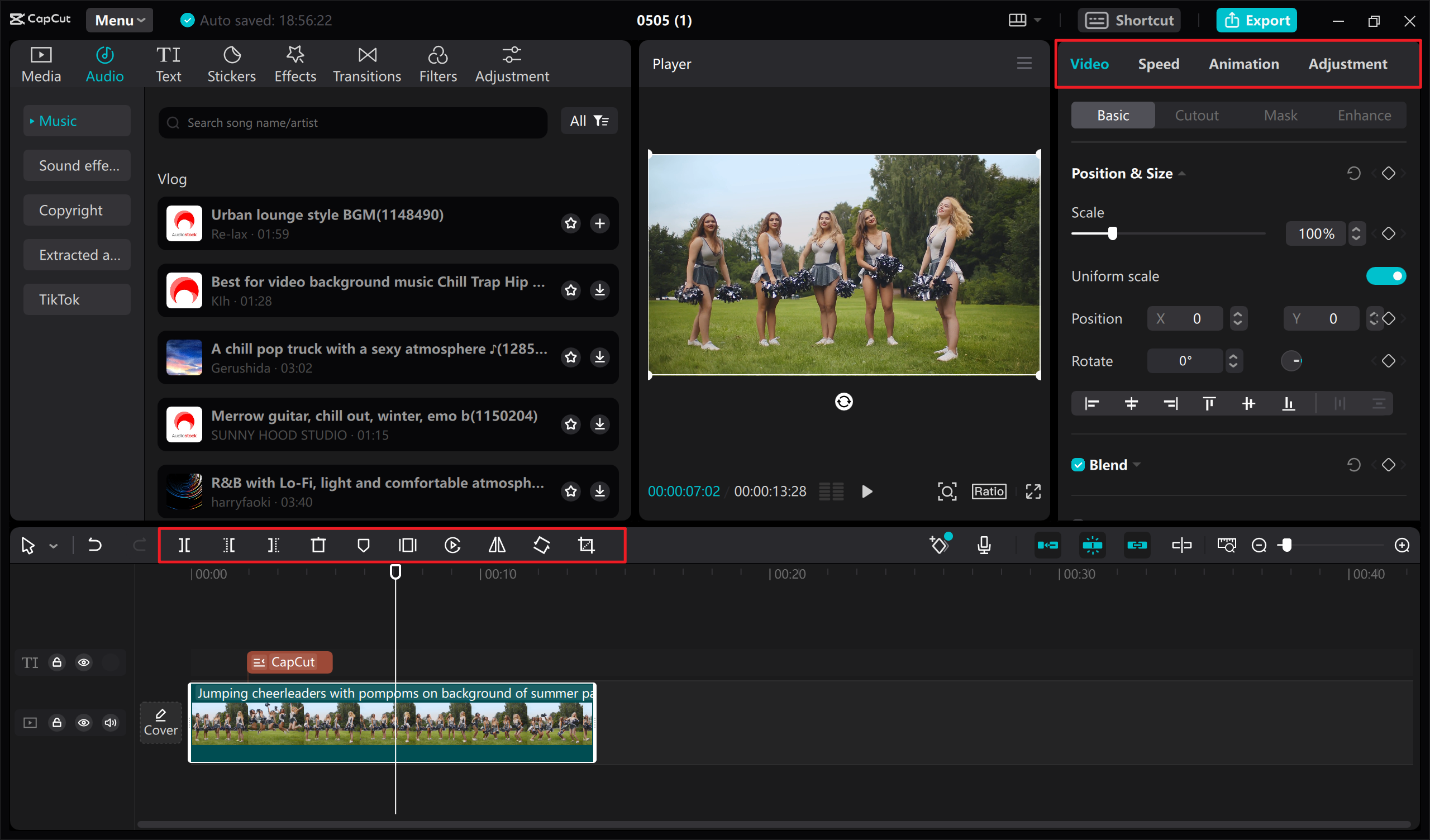Toggle Uniform scale off
This screenshot has width=1430, height=840.
point(1387,276)
